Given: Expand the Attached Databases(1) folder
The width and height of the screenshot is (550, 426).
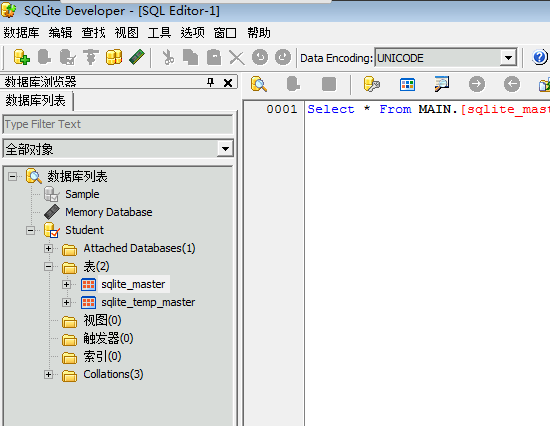Looking at the screenshot, I should [48, 248].
